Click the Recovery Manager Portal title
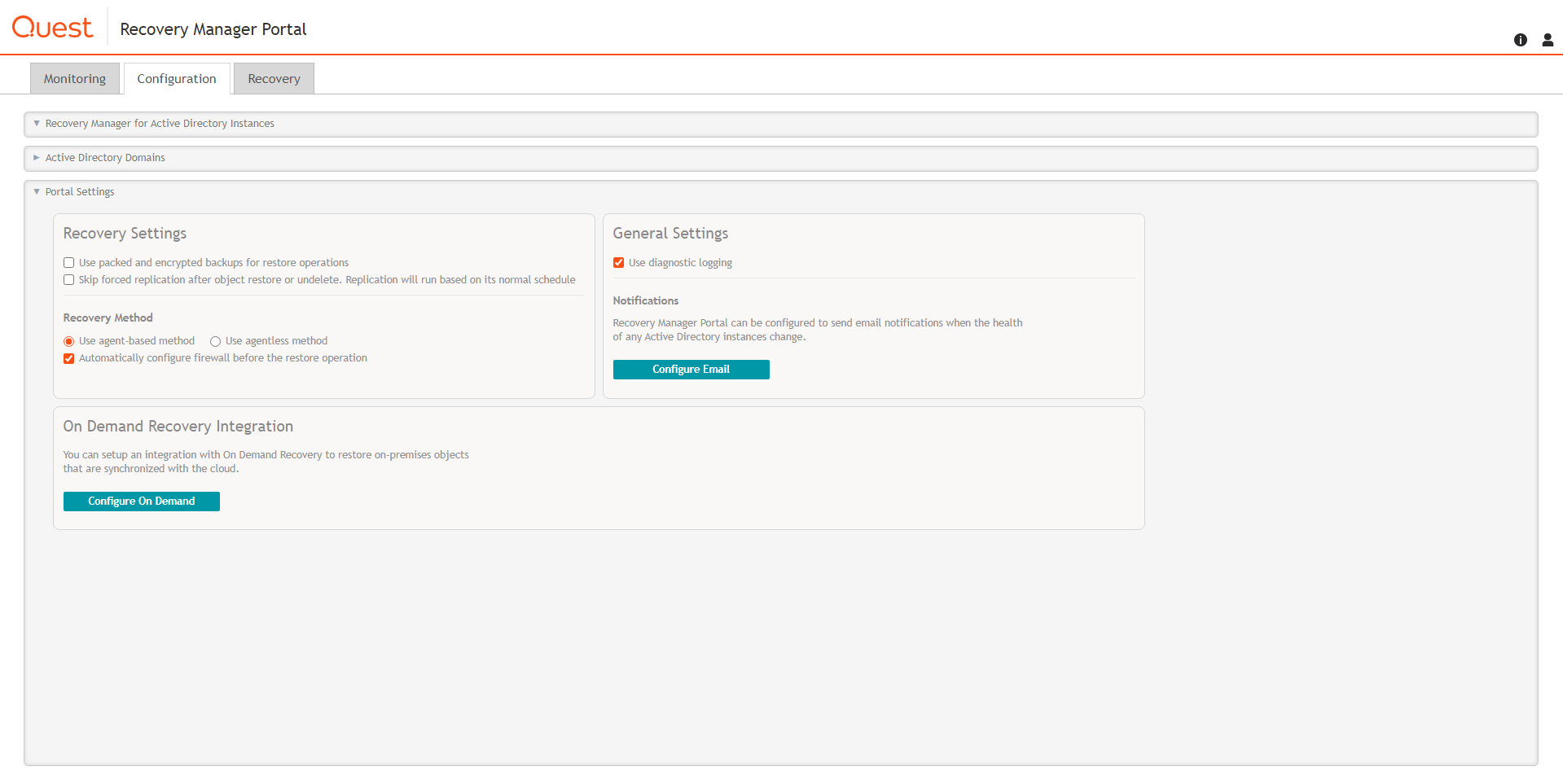 point(213,29)
